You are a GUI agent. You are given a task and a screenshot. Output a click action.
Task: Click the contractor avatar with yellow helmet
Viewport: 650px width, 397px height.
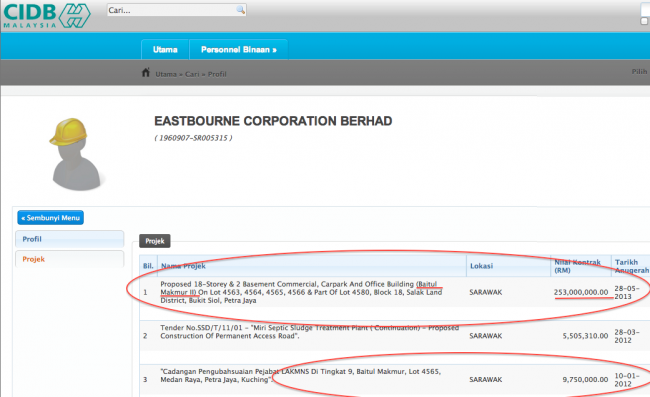pos(75,154)
